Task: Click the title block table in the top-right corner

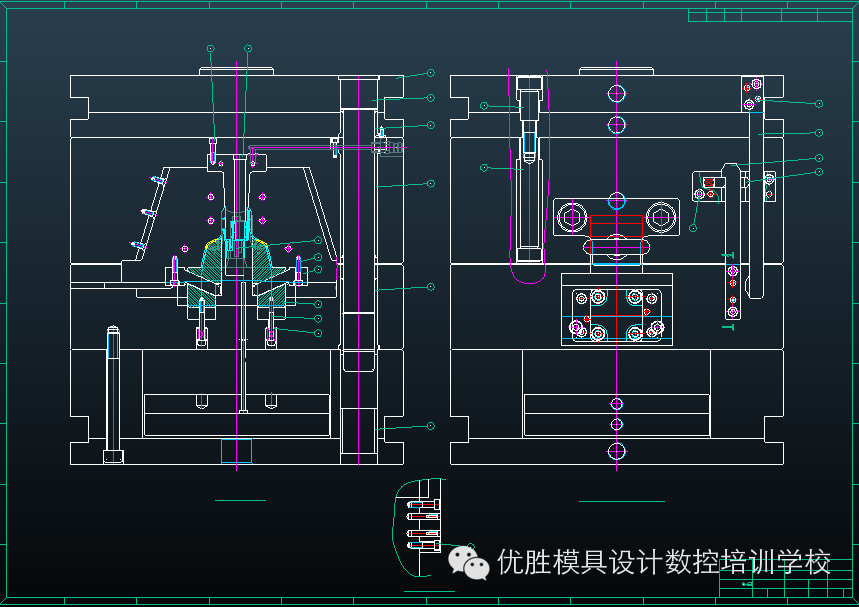Action: [770, 15]
